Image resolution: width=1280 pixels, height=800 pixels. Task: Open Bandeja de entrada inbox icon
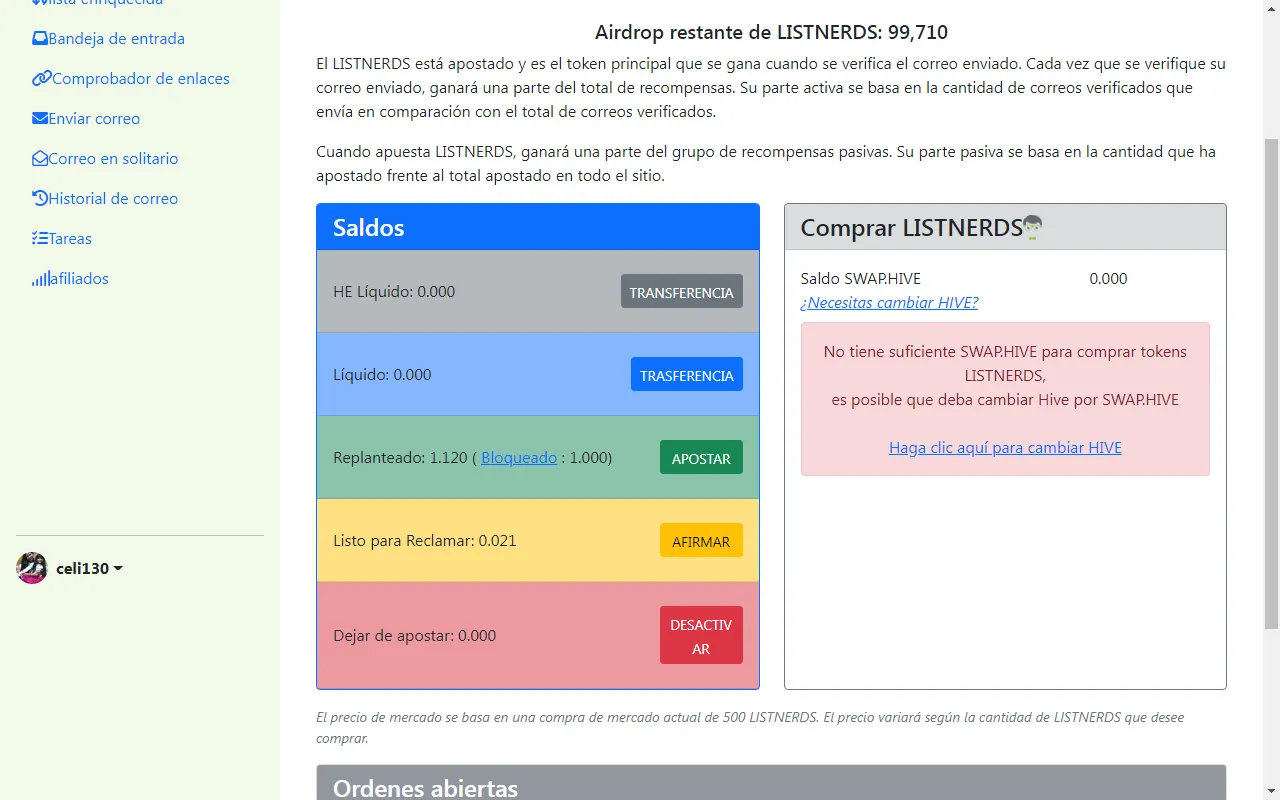[x=40, y=39]
